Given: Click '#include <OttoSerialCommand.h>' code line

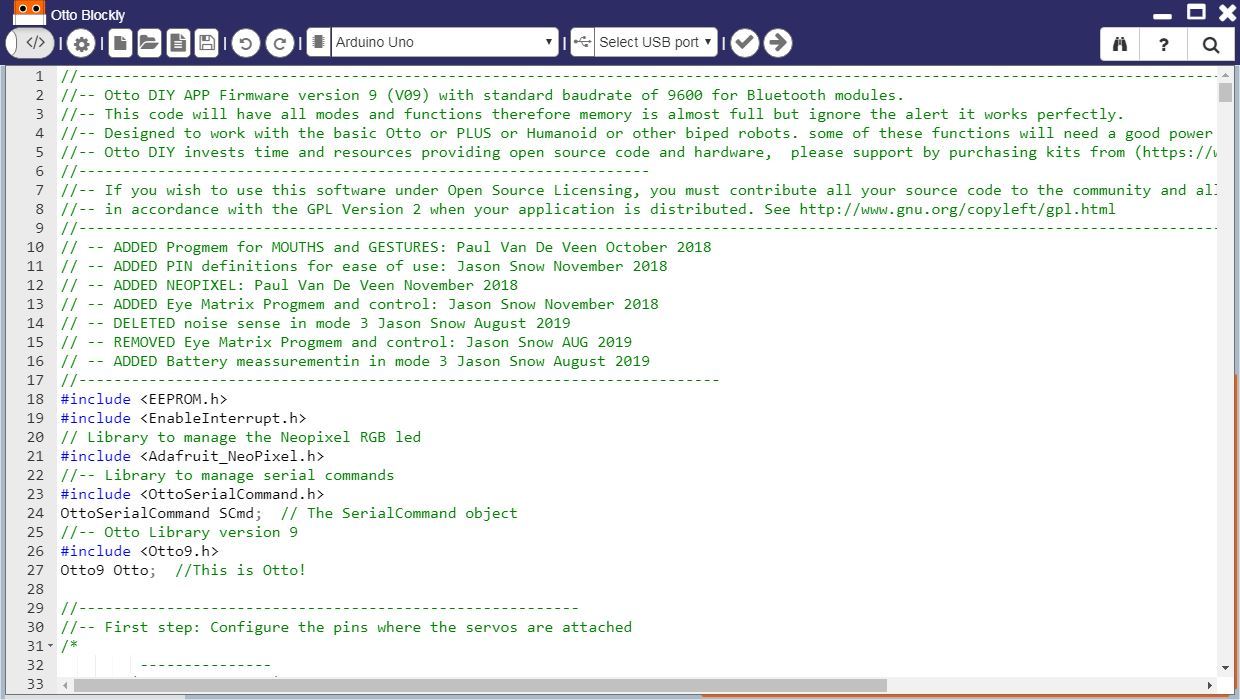Looking at the screenshot, I should [192, 494].
